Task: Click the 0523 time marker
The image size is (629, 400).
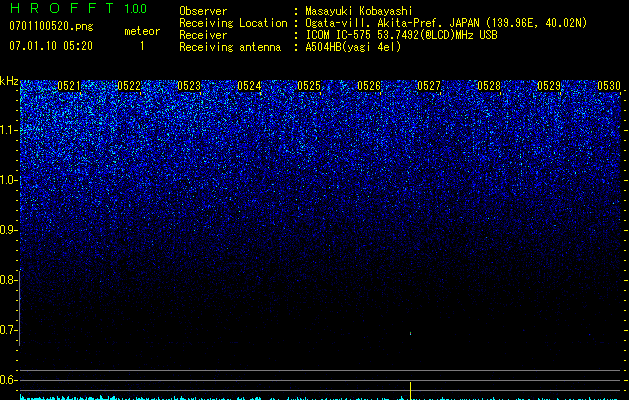Action: 189,86
